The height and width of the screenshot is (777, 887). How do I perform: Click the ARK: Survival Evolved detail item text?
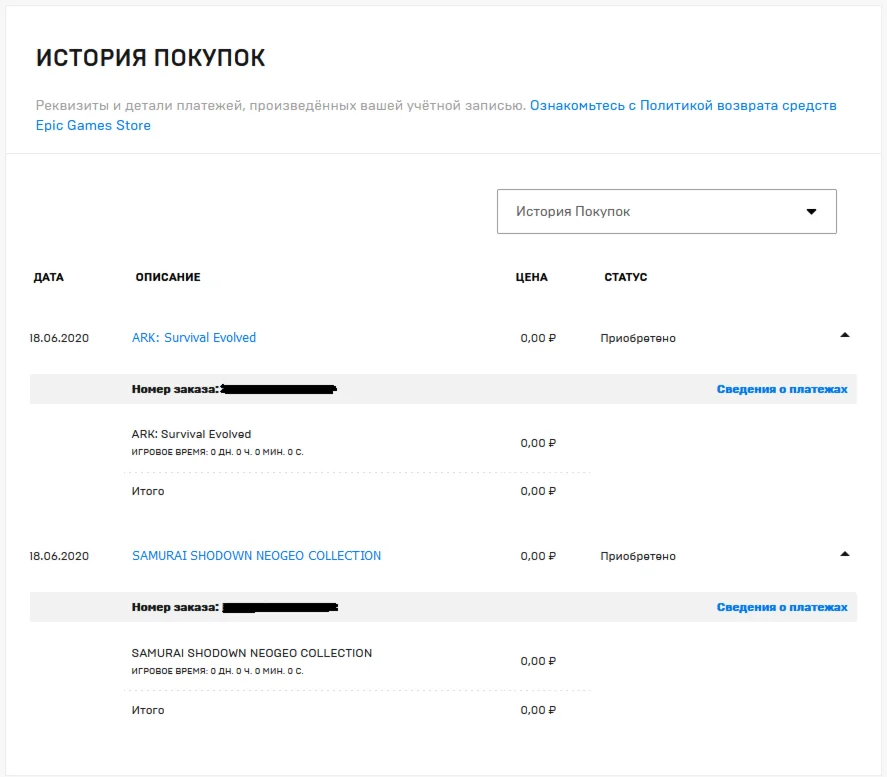pyautogui.click(x=191, y=434)
